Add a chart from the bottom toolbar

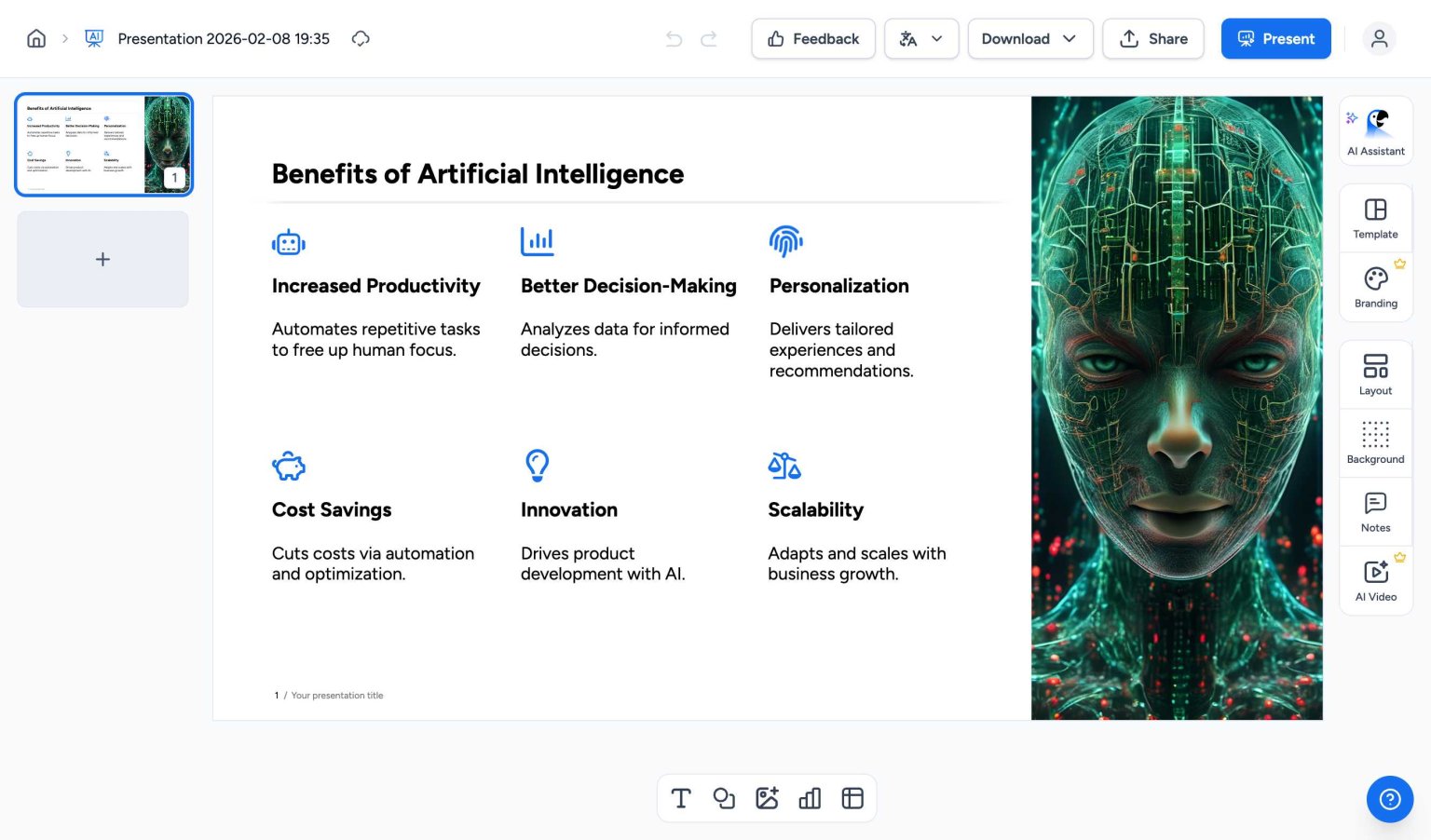coord(810,798)
